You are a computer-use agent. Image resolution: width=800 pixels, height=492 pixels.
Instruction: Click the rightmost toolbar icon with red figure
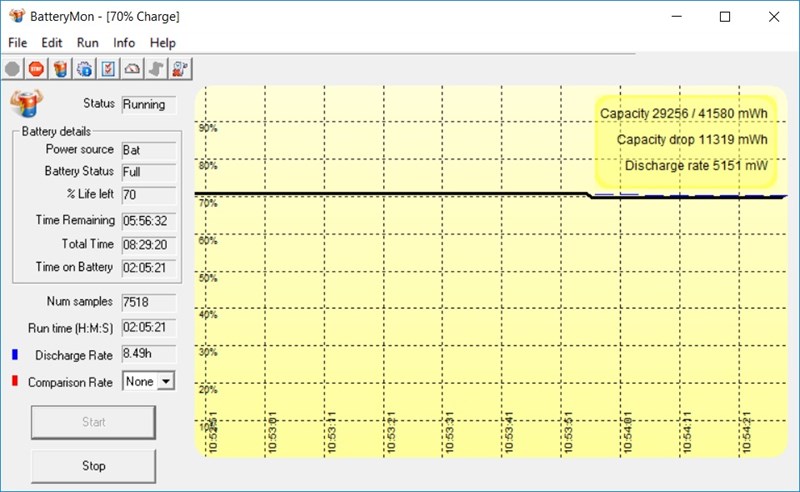click(x=180, y=69)
